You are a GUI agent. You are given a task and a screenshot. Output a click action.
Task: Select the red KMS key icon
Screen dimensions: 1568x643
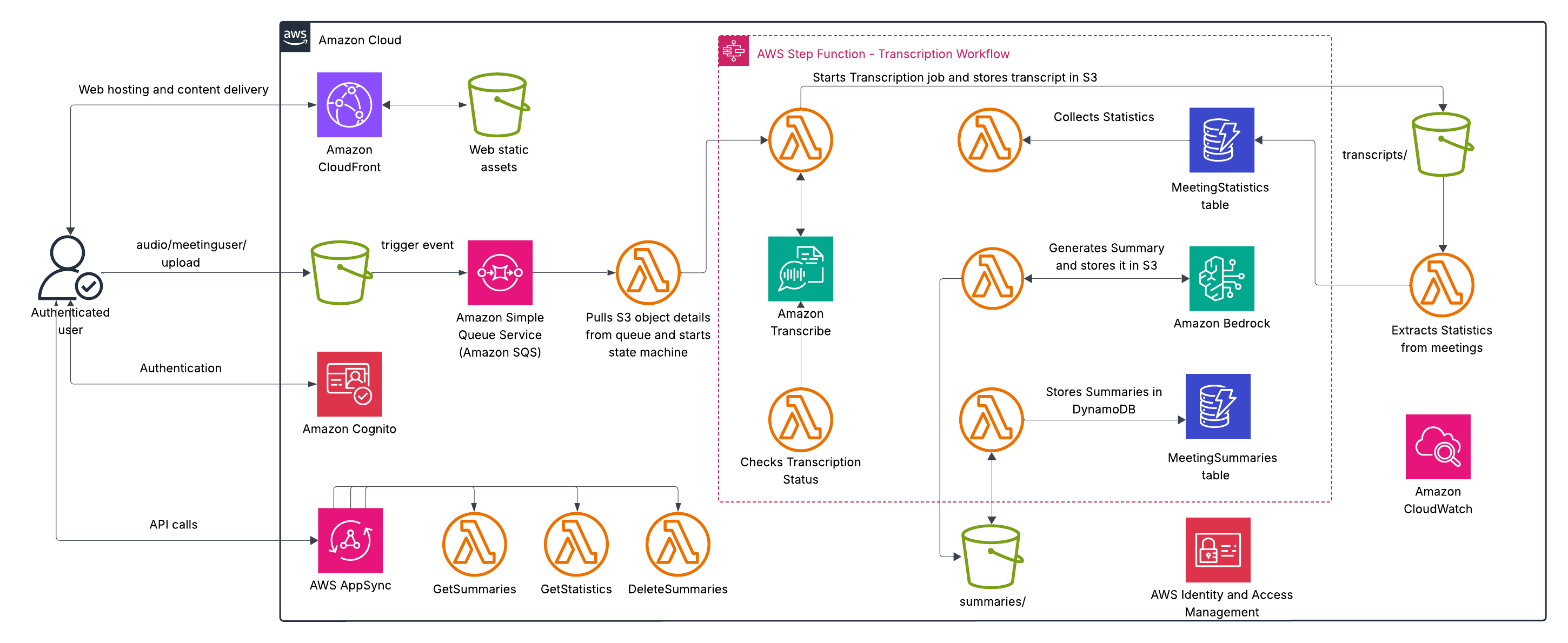click(1218, 550)
